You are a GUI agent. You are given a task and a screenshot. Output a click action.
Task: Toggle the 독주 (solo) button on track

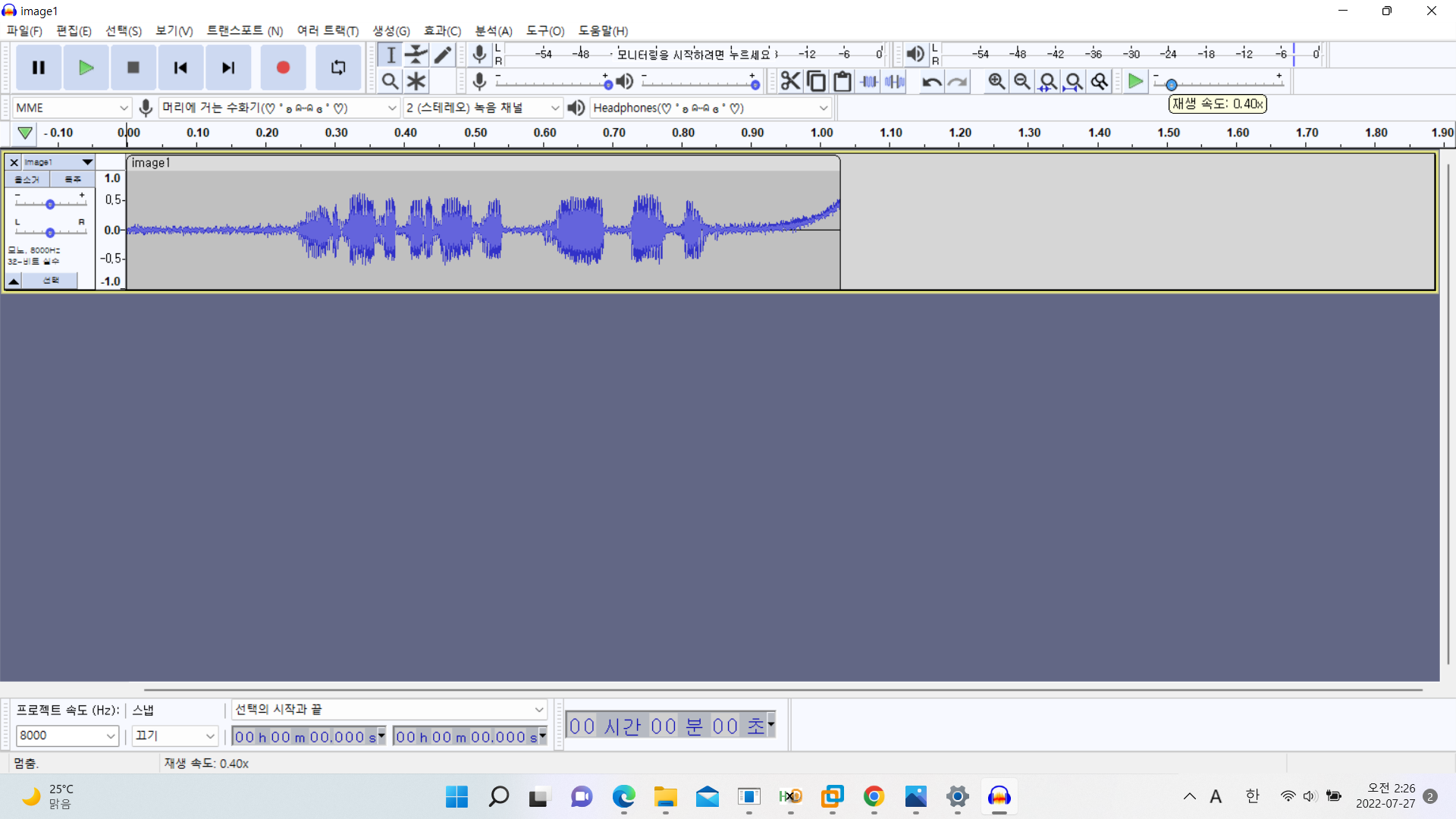73,179
